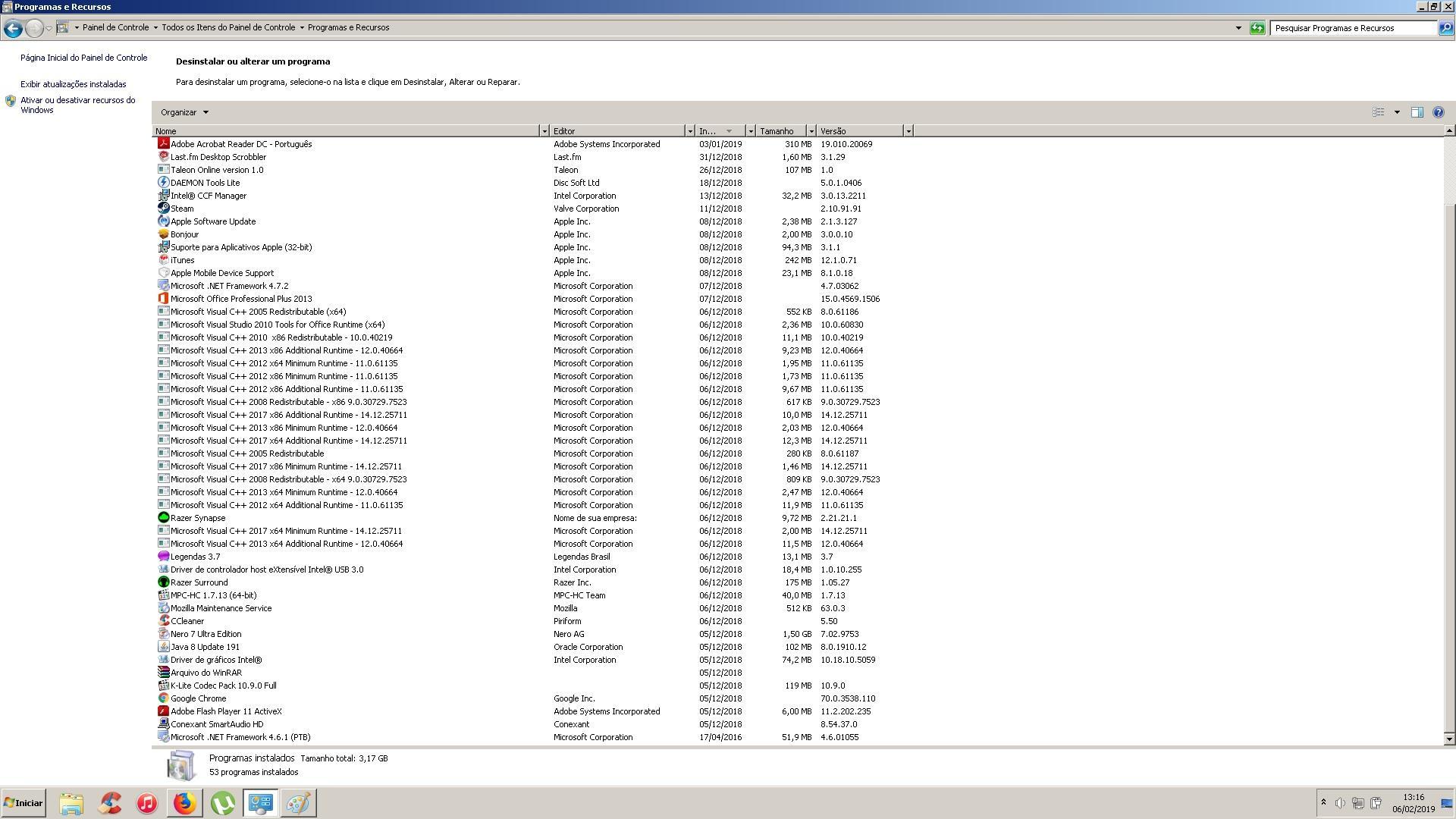Expand the view options dropdown arrow
Viewport: 1456px width, 819px height.
pos(1397,112)
